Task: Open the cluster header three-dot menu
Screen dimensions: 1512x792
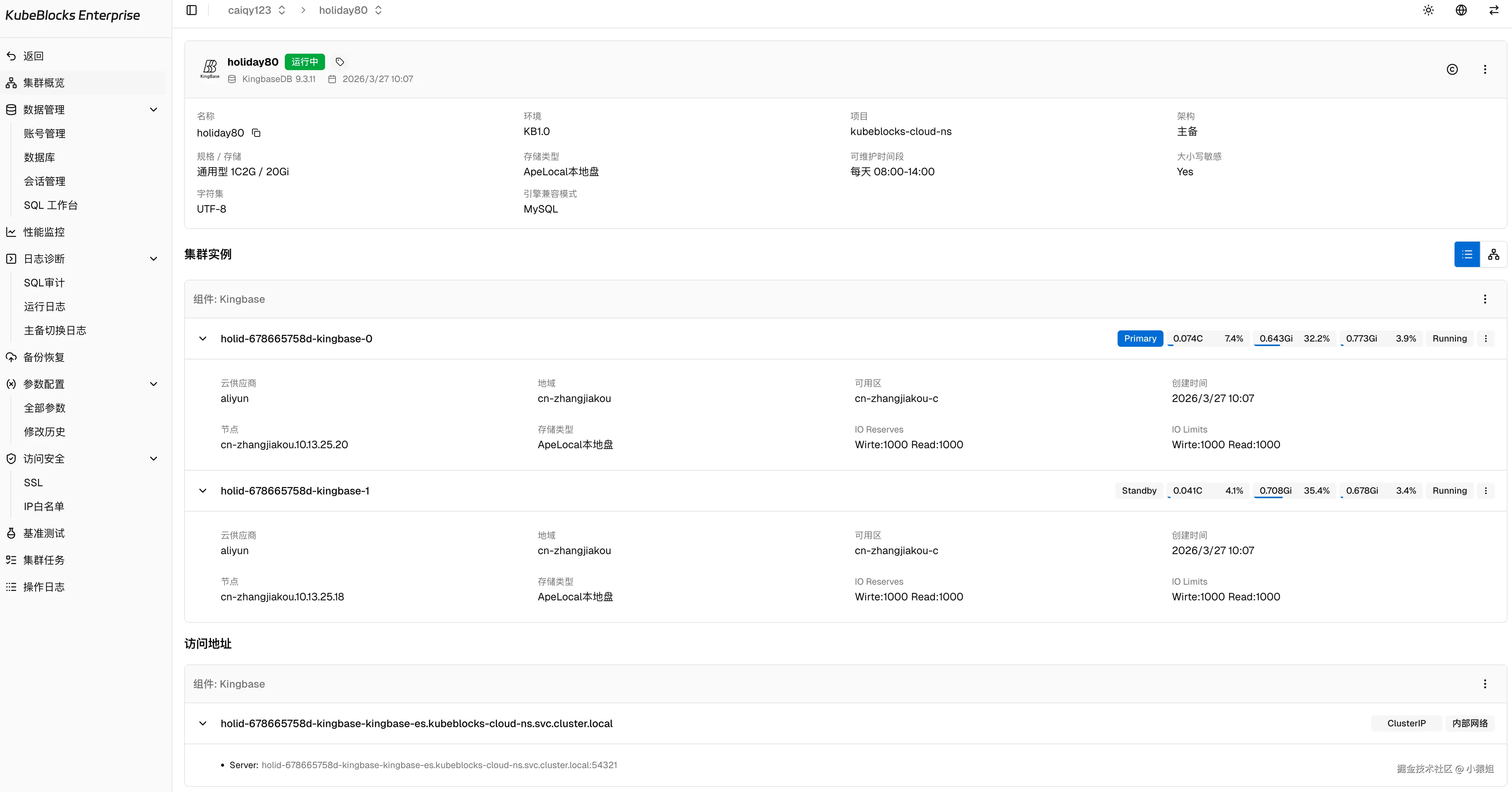Action: pyautogui.click(x=1485, y=69)
